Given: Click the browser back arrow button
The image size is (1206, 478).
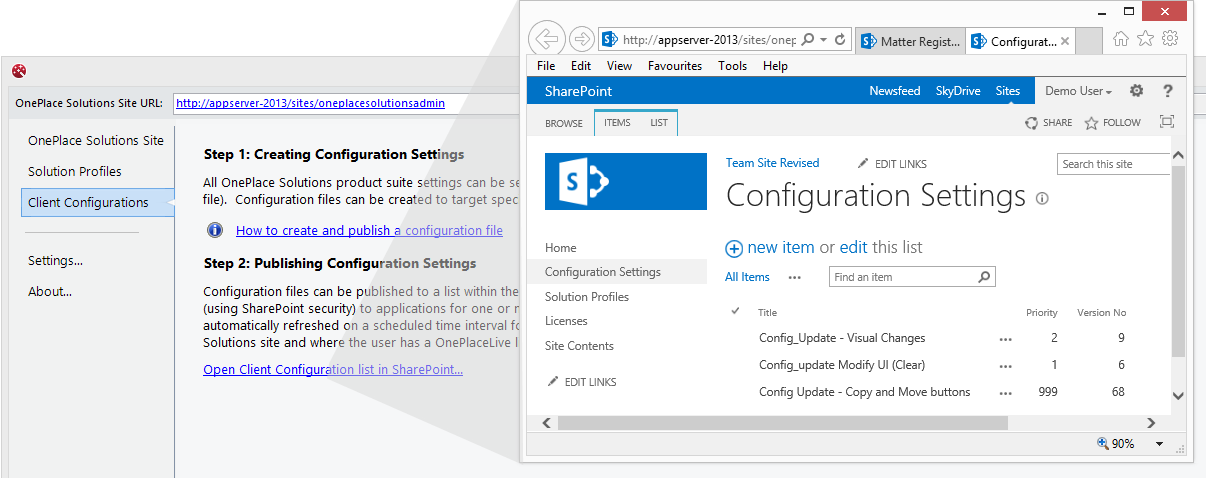Looking at the screenshot, I should pyautogui.click(x=546, y=40).
